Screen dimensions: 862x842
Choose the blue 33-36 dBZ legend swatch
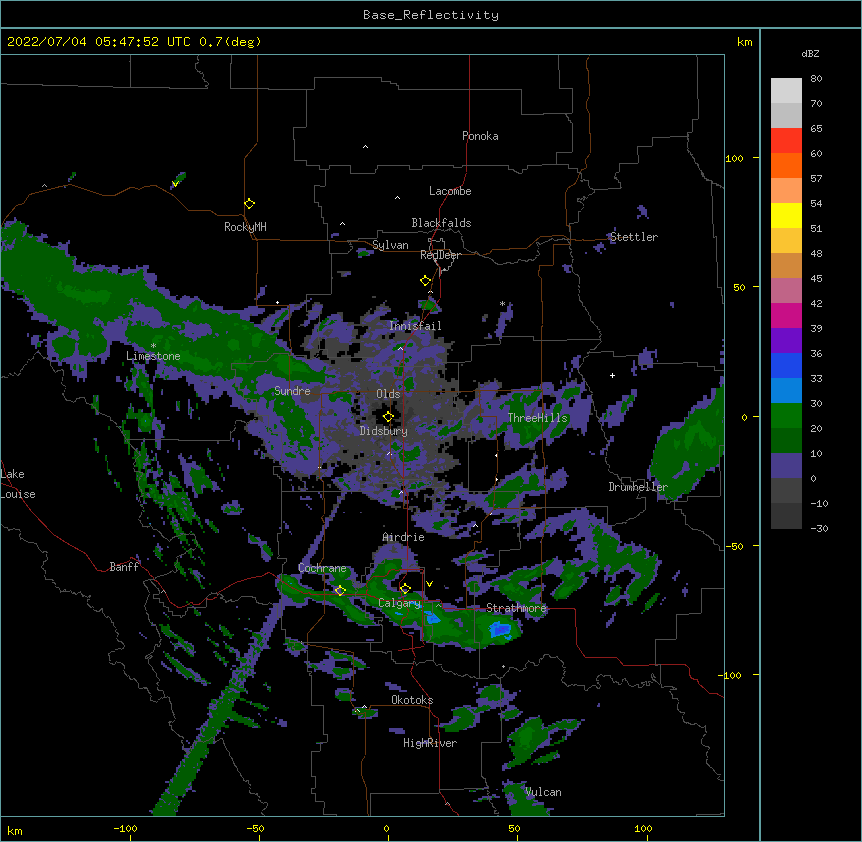pyautogui.click(x=786, y=365)
